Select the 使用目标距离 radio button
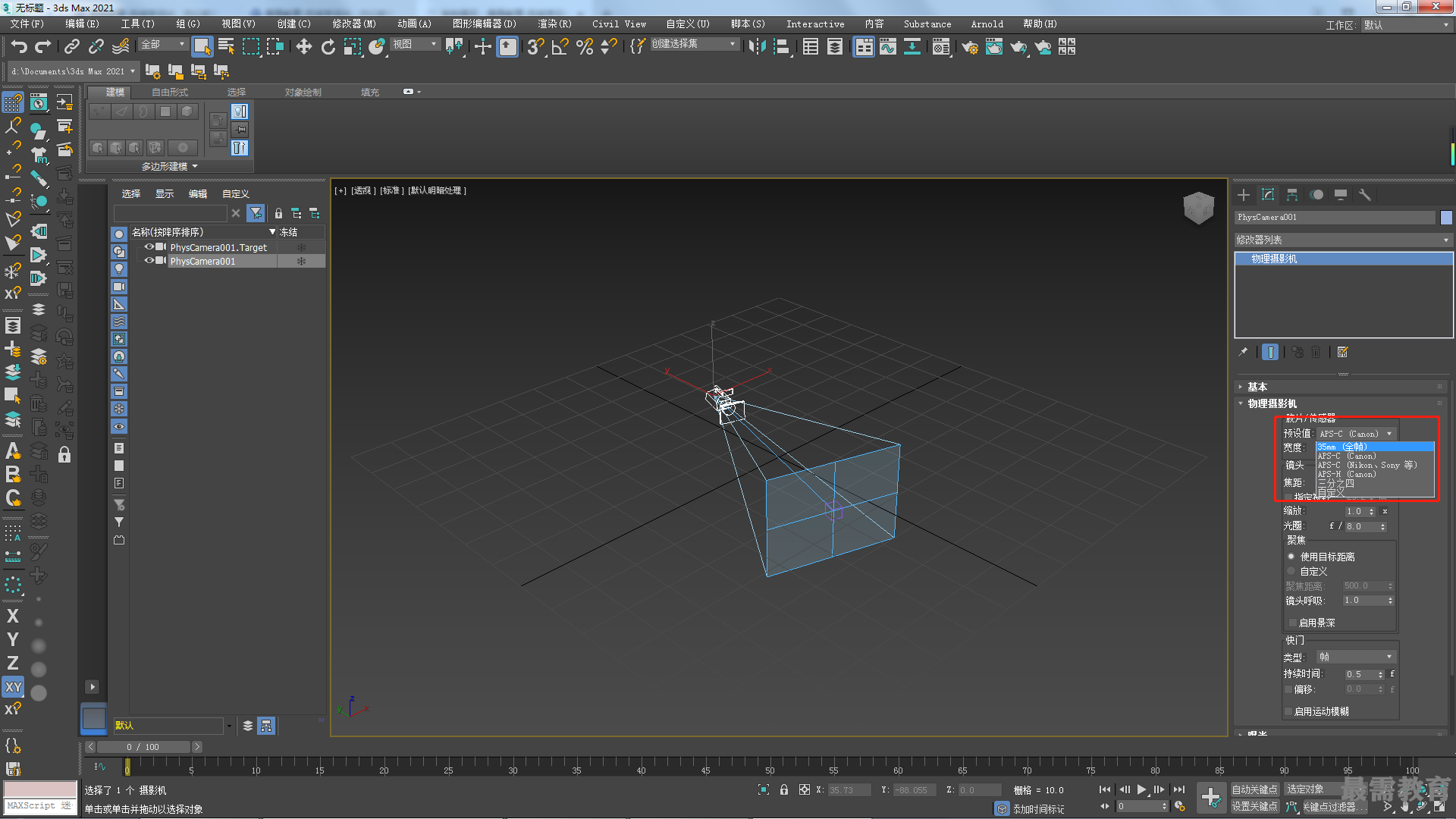The image size is (1456, 819). pyautogui.click(x=1291, y=557)
